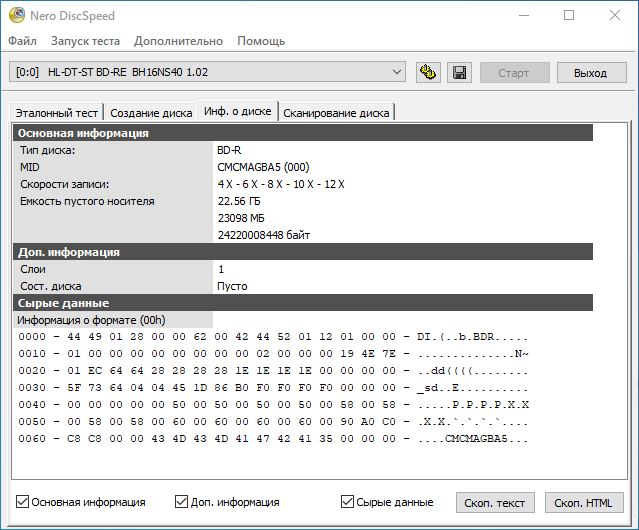The height and width of the screenshot is (530, 639).
Task: Click the capacity value 23098 МБ
Action: pos(241,218)
